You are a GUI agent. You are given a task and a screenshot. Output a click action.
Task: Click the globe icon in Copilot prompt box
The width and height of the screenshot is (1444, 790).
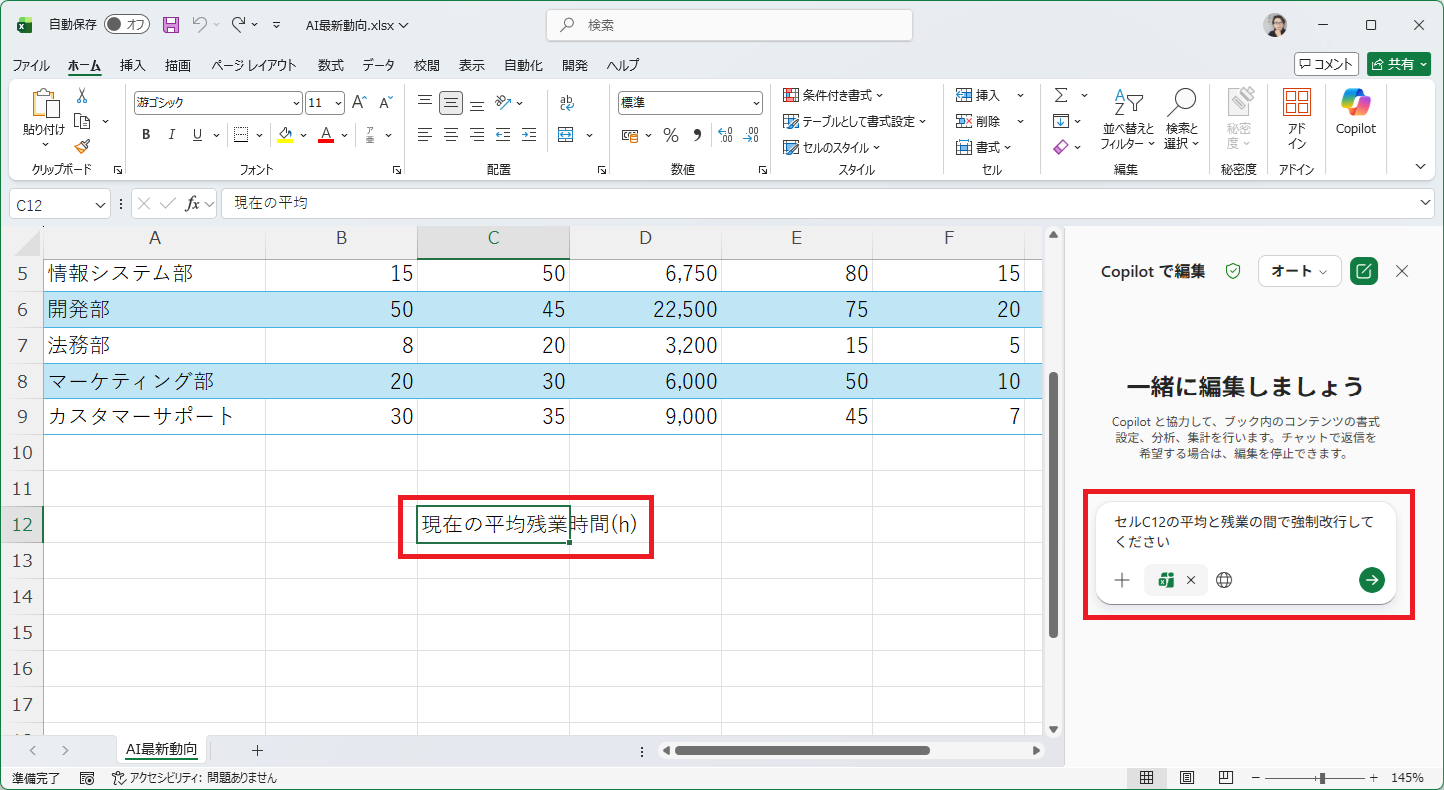click(x=1224, y=580)
